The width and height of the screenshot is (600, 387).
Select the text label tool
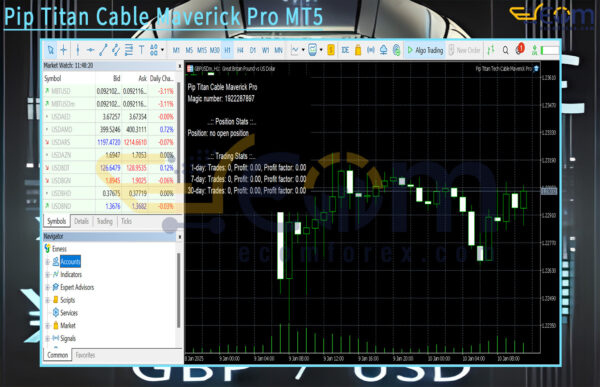click(x=141, y=50)
